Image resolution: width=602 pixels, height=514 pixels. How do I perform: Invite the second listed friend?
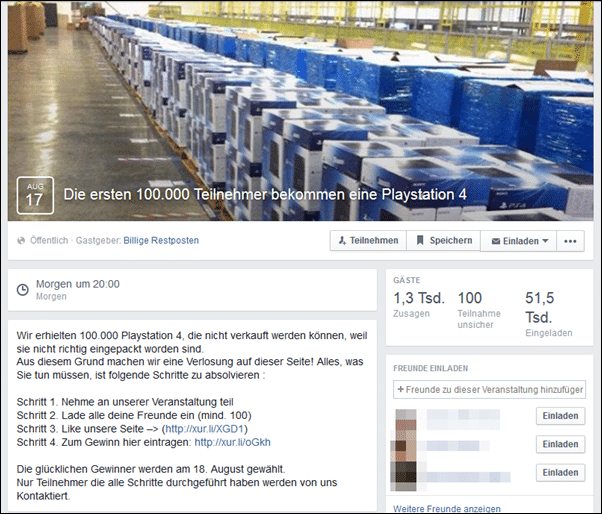click(561, 444)
